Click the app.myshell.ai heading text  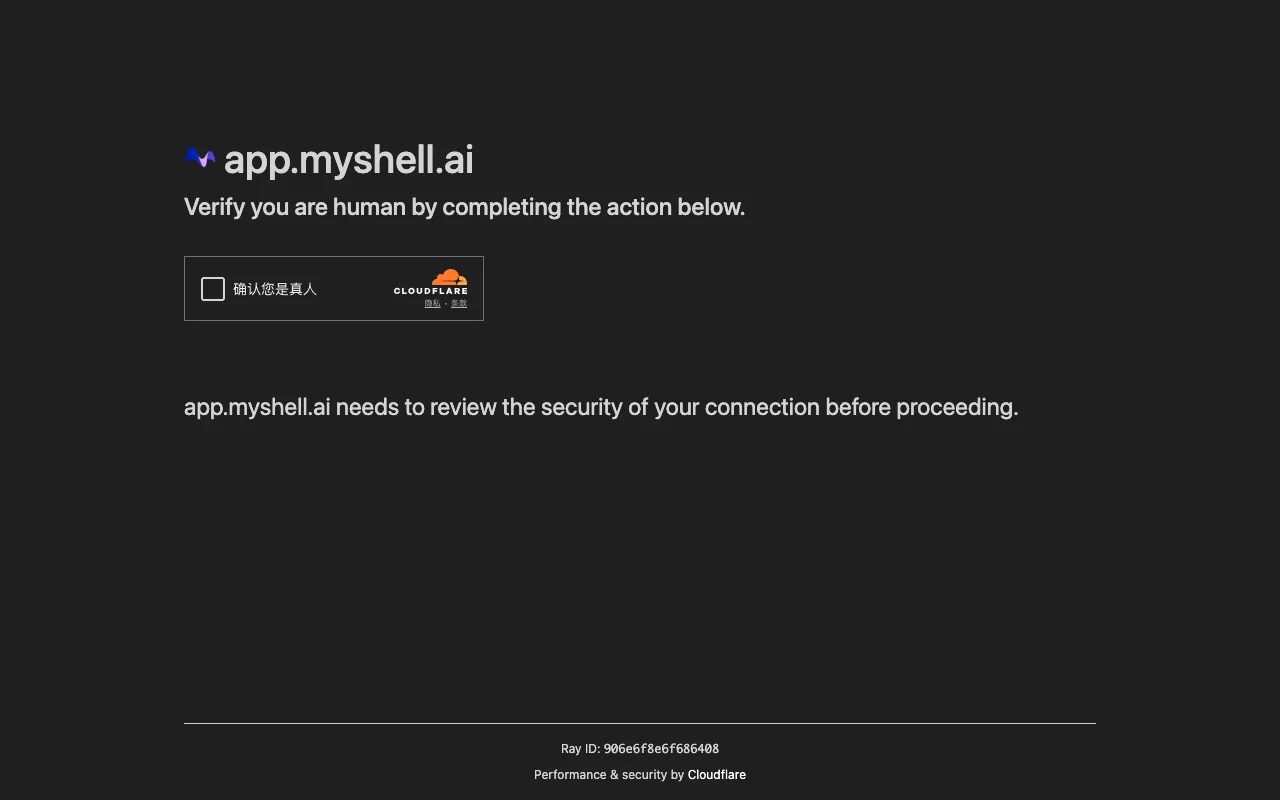pos(348,159)
